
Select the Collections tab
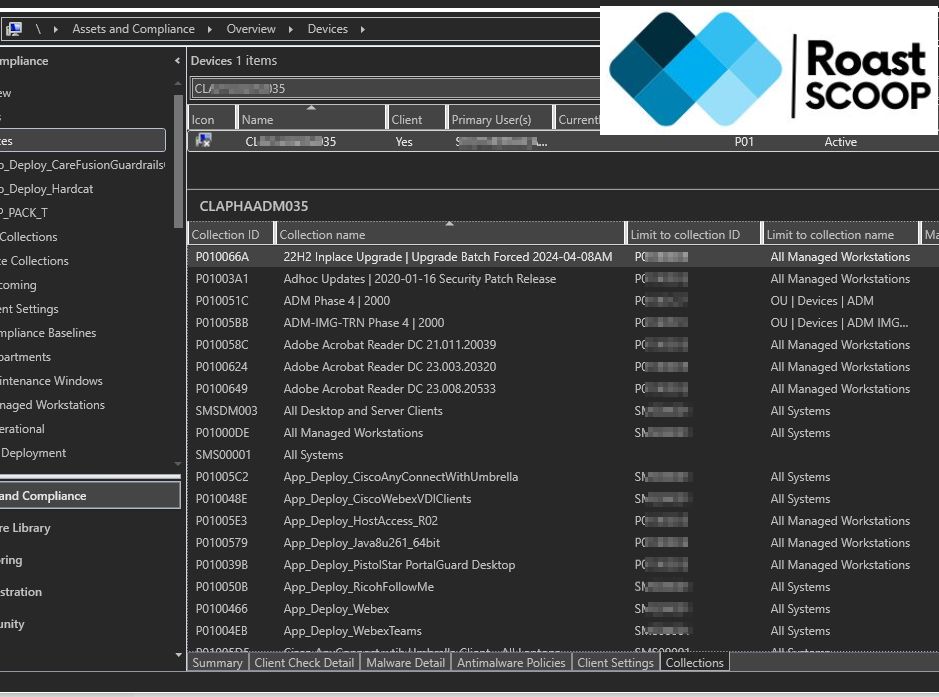tap(695, 662)
